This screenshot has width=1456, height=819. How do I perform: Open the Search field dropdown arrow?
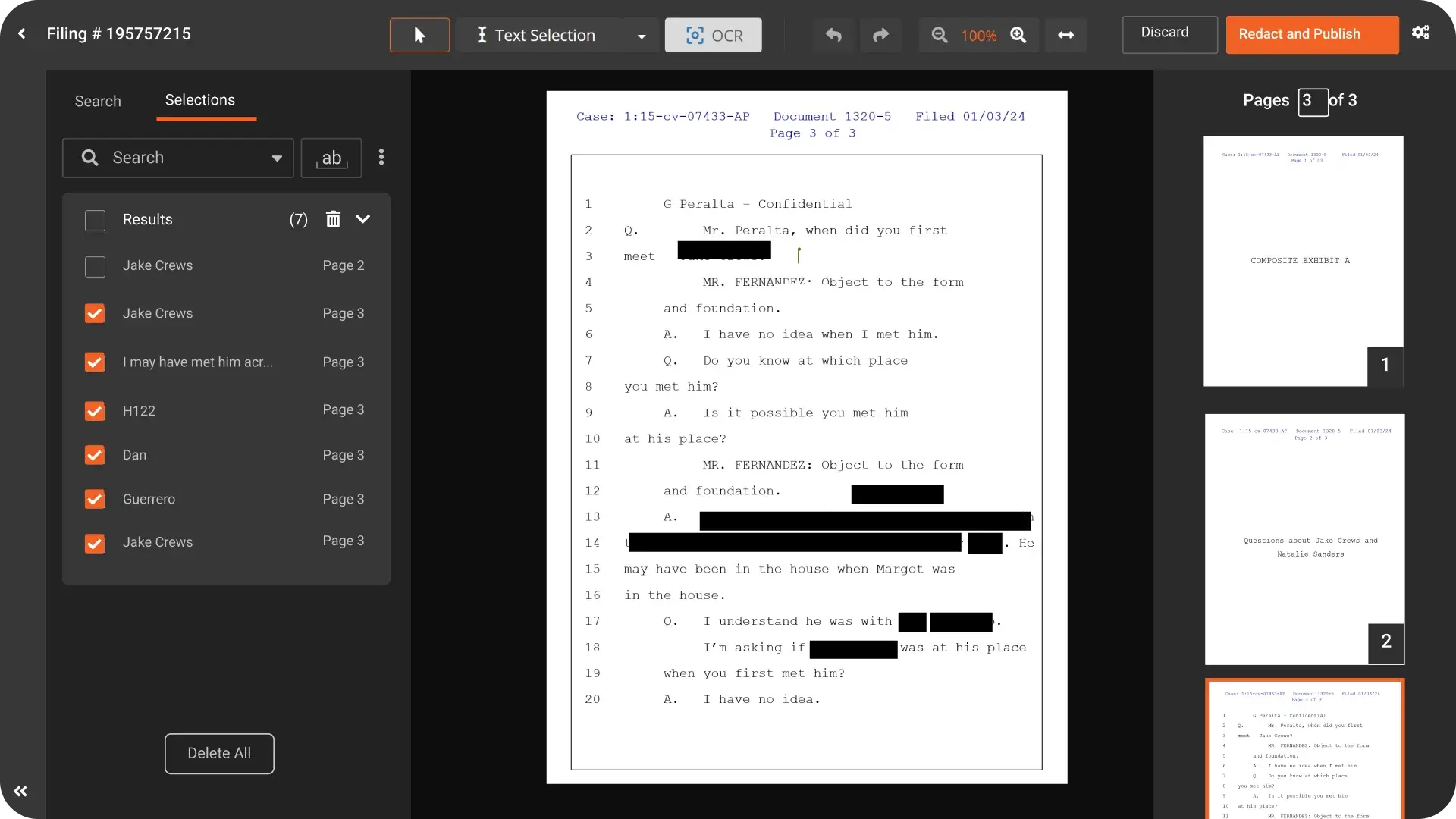[x=278, y=158]
